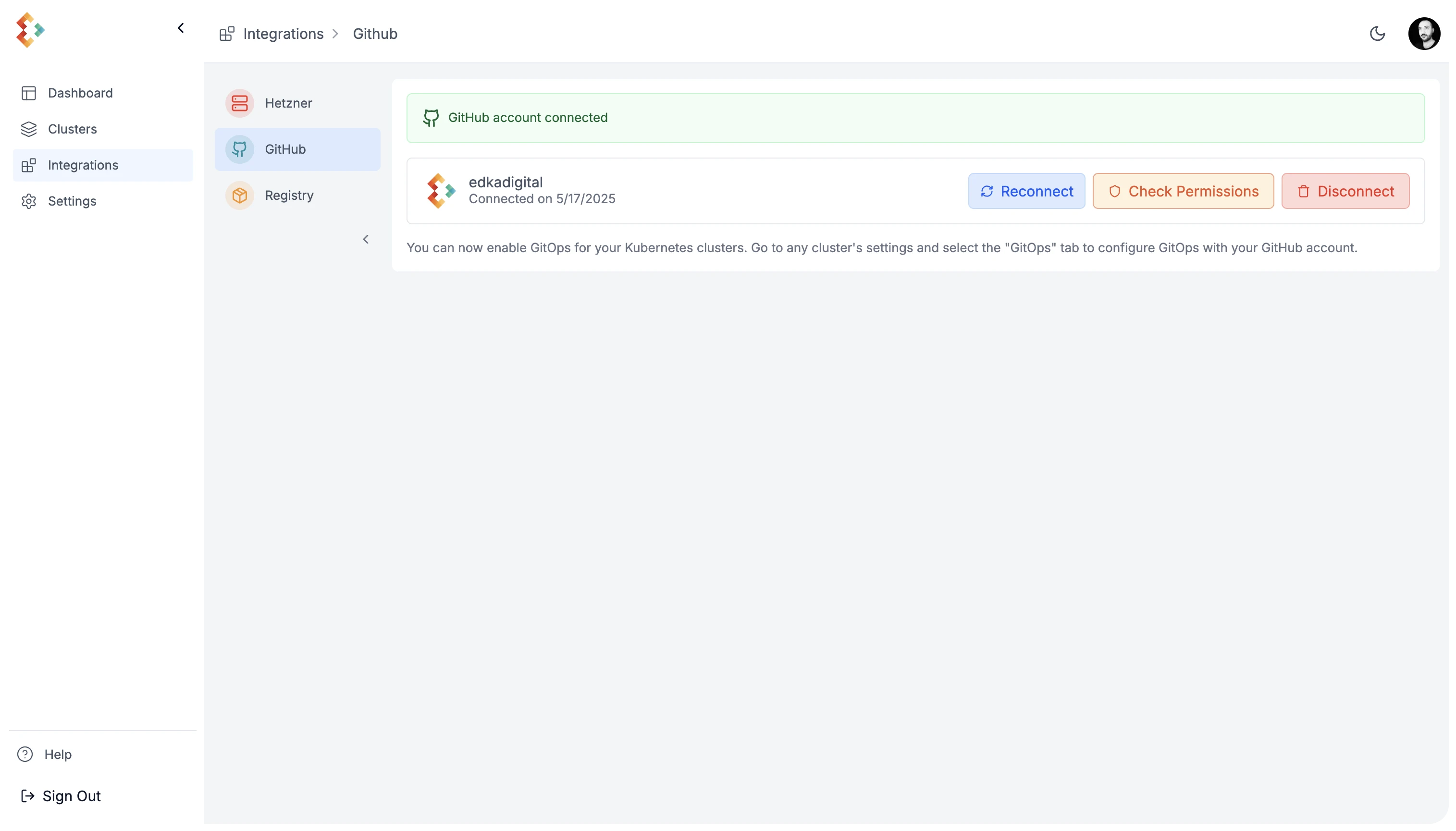Click the GitOps instructions paragraph
The image size is (1456, 831).
[x=882, y=248]
